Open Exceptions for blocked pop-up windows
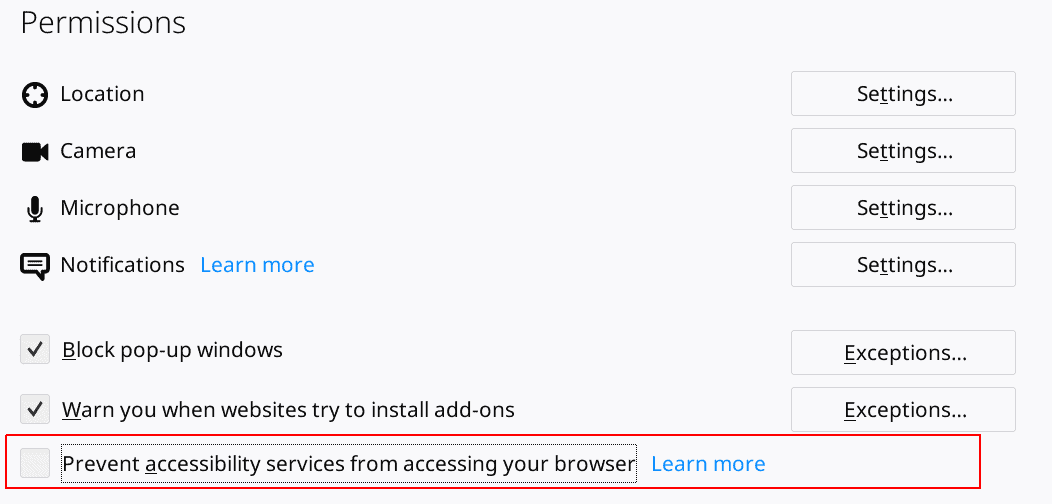Viewport: 1052px width, 504px height. [x=903, y=352]
